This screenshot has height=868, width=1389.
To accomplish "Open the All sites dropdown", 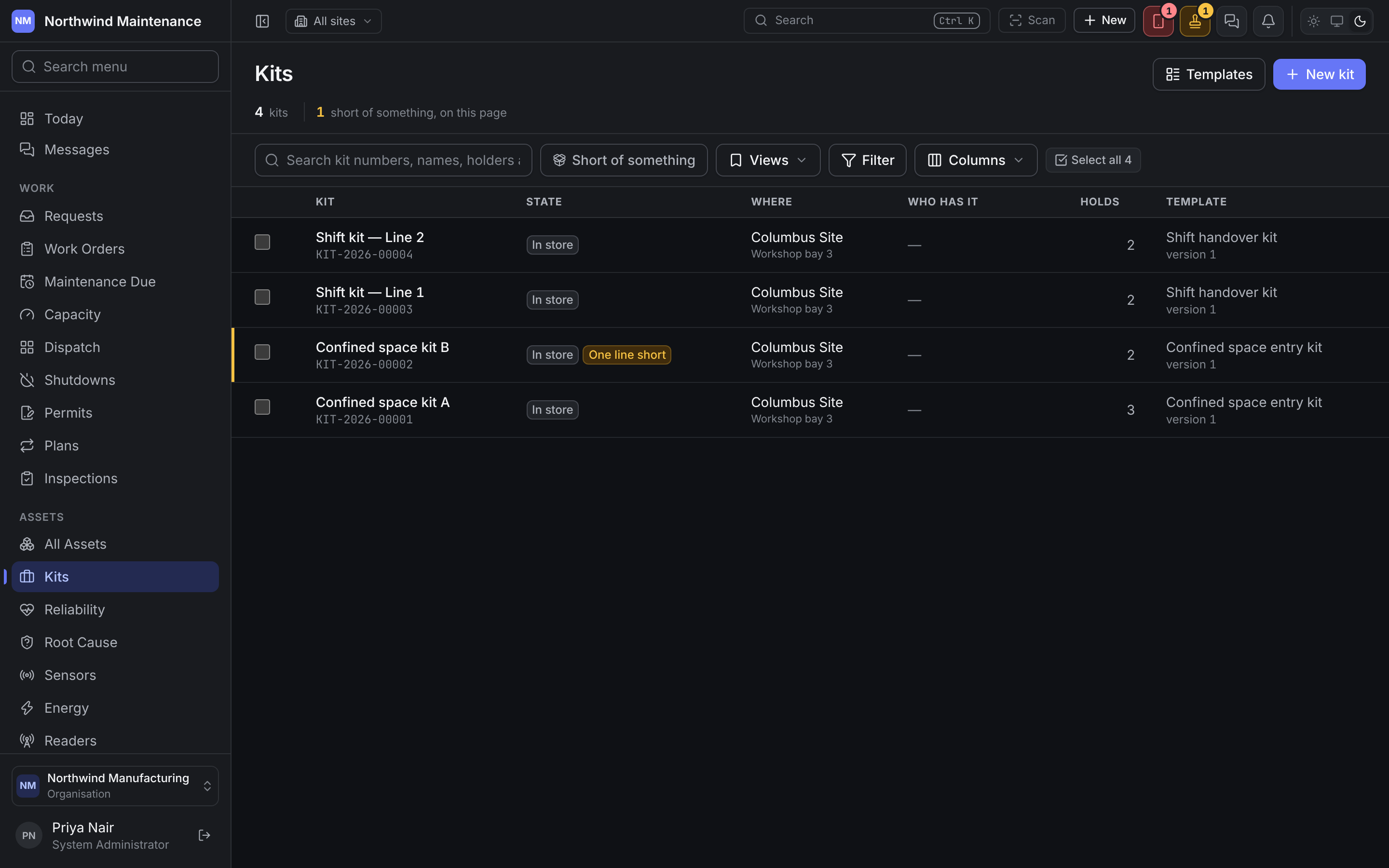I will (333, 21).
